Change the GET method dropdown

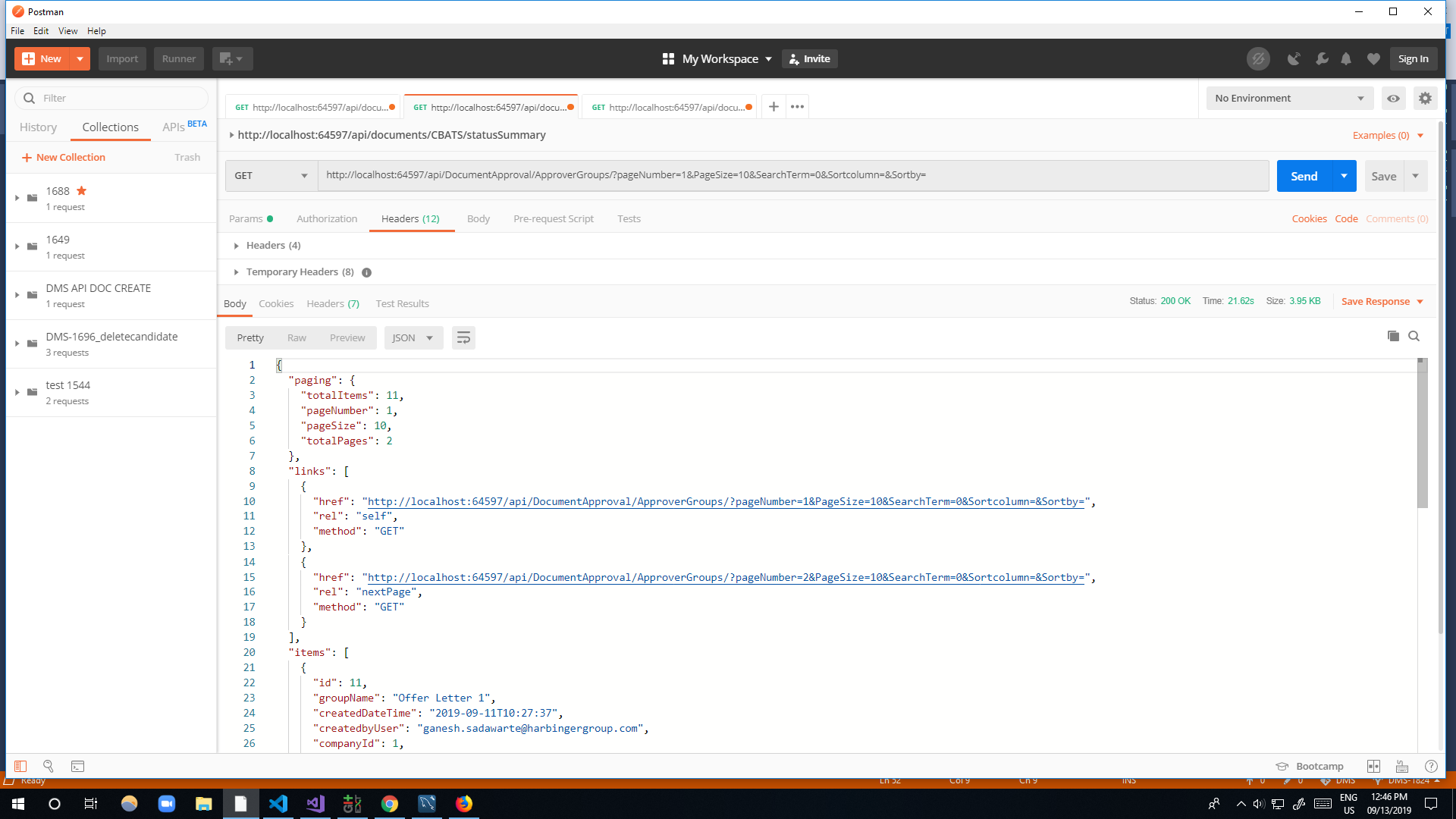pos(271,176)
